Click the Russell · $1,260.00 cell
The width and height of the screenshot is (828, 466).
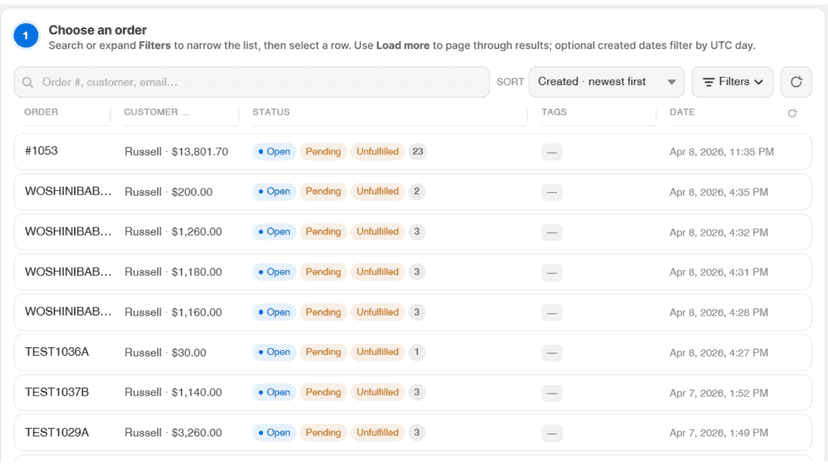point(173,232)
